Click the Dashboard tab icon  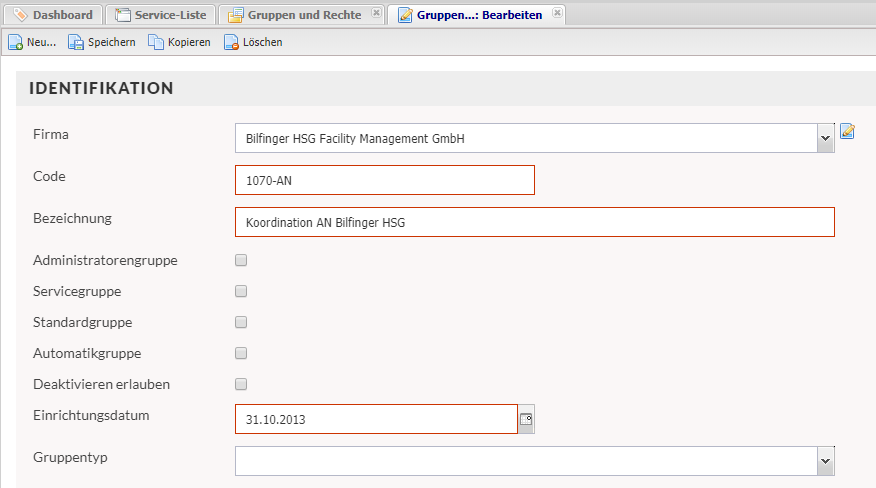point(20,15)
